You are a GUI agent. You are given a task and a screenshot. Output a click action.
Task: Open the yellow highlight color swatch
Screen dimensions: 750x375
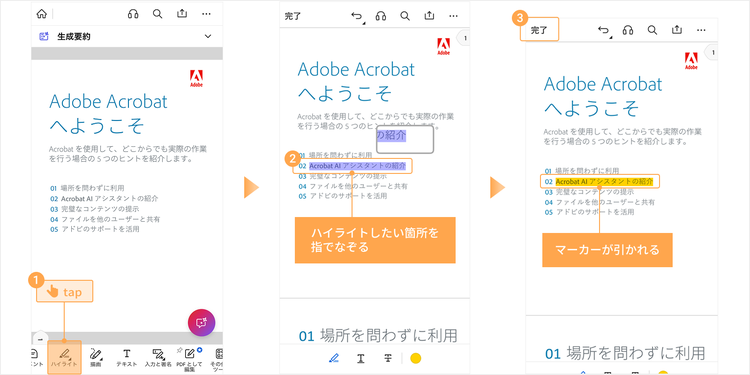pos(416,358)
